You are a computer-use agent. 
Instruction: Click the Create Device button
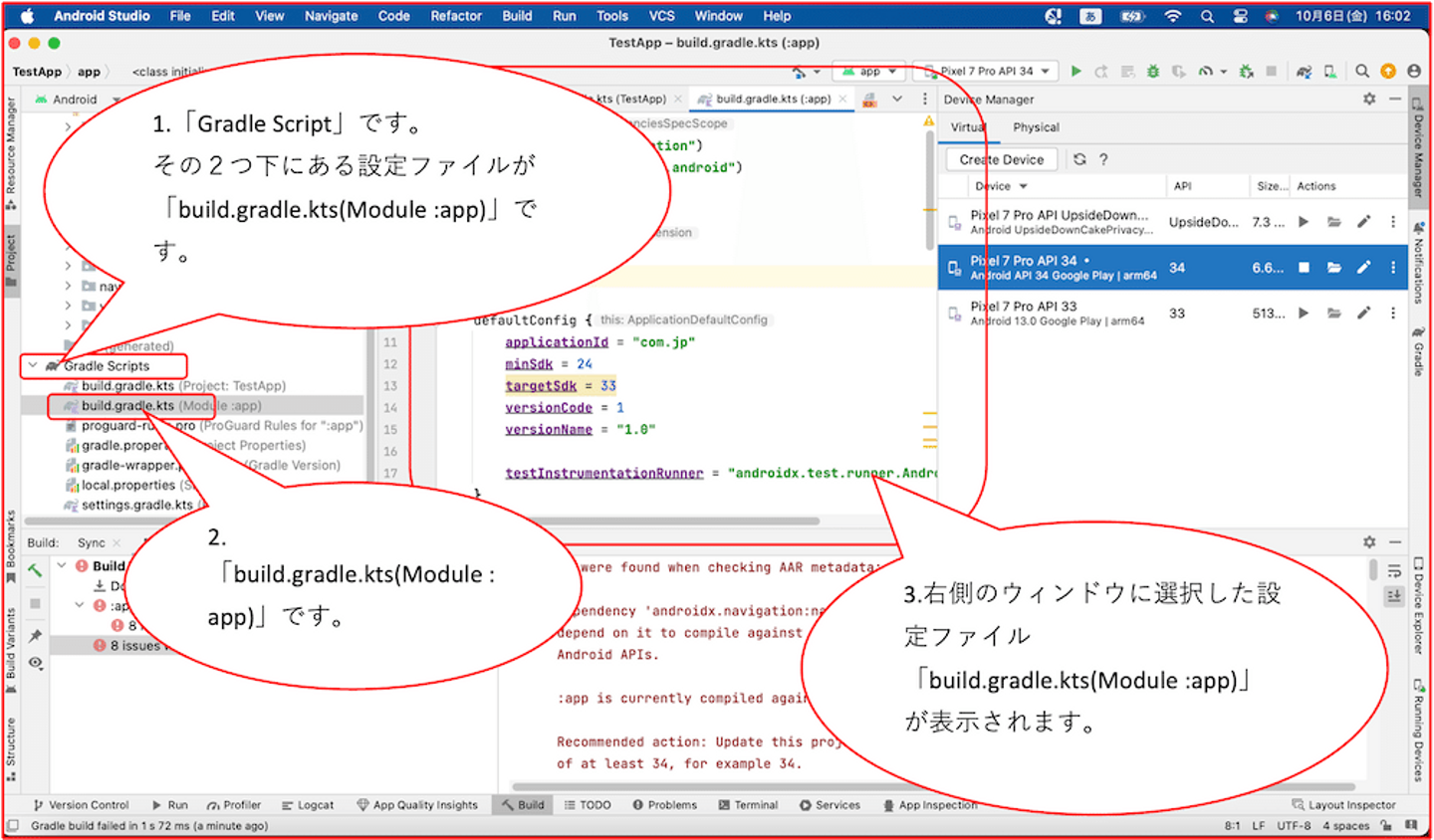coord(1001,159)
